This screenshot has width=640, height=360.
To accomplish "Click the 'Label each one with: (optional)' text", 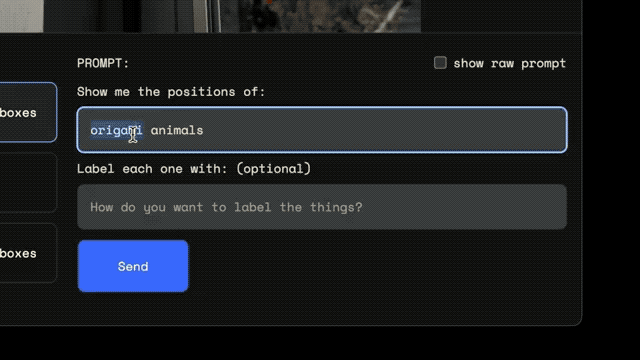I will click(x=194, y=169).
